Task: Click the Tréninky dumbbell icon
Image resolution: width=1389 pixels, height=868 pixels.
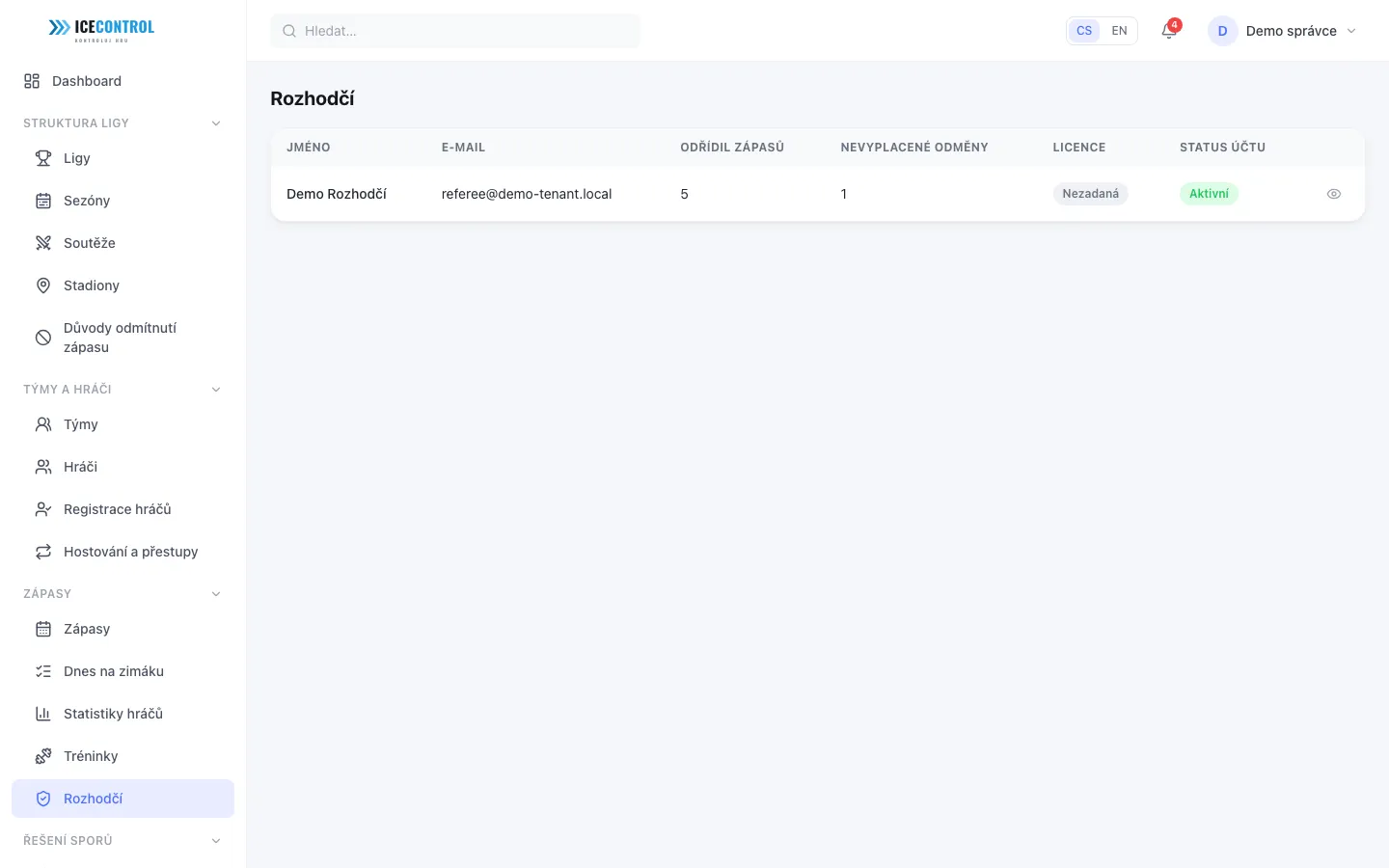Action: pos(43,756)
